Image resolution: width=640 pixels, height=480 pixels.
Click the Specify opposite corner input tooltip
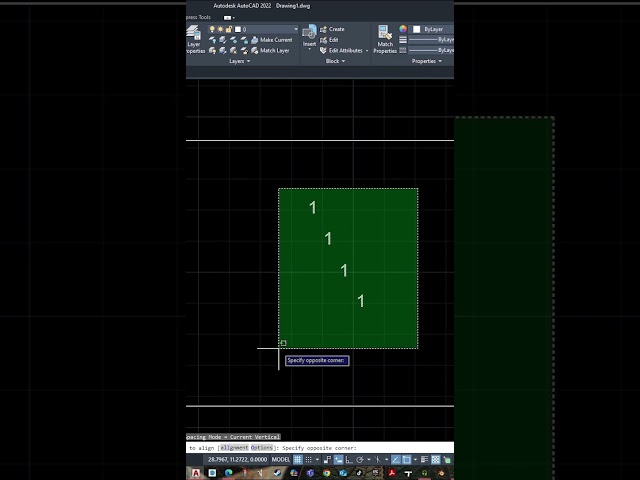(317, 360)
